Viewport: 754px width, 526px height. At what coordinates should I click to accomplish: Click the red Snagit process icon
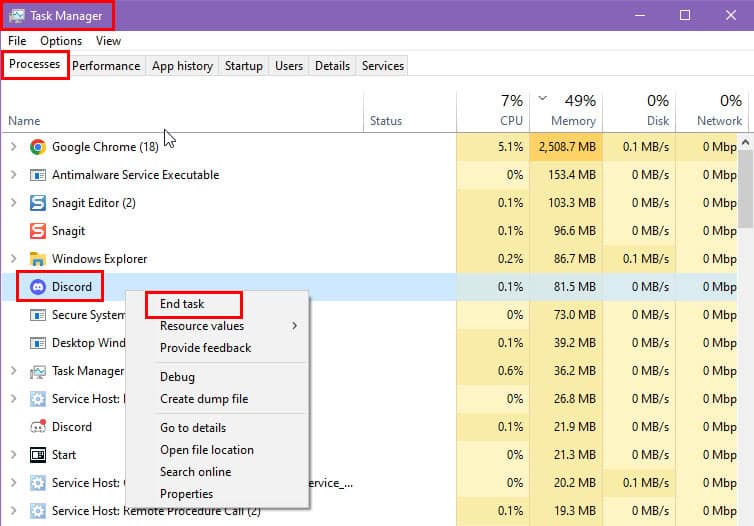tap(38, 231)
